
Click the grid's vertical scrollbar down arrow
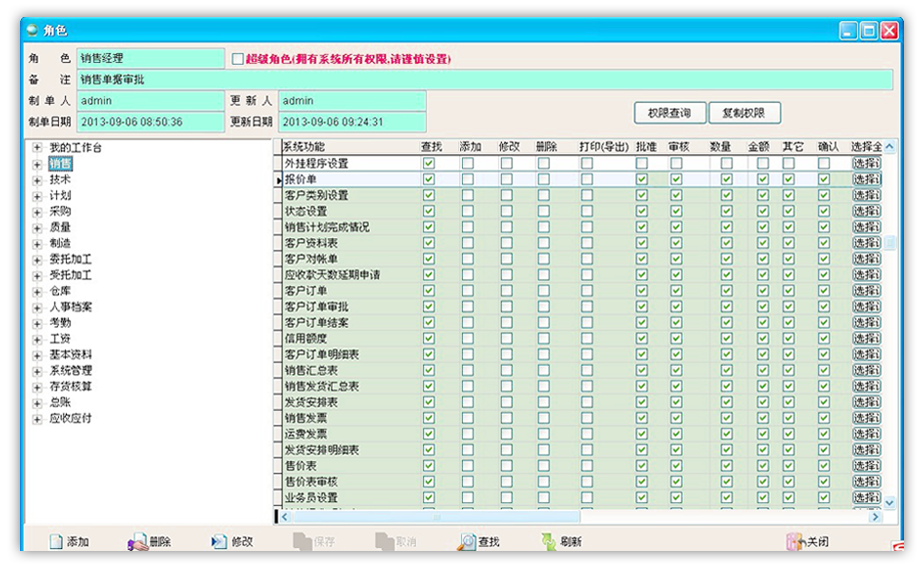coord(889,502)
